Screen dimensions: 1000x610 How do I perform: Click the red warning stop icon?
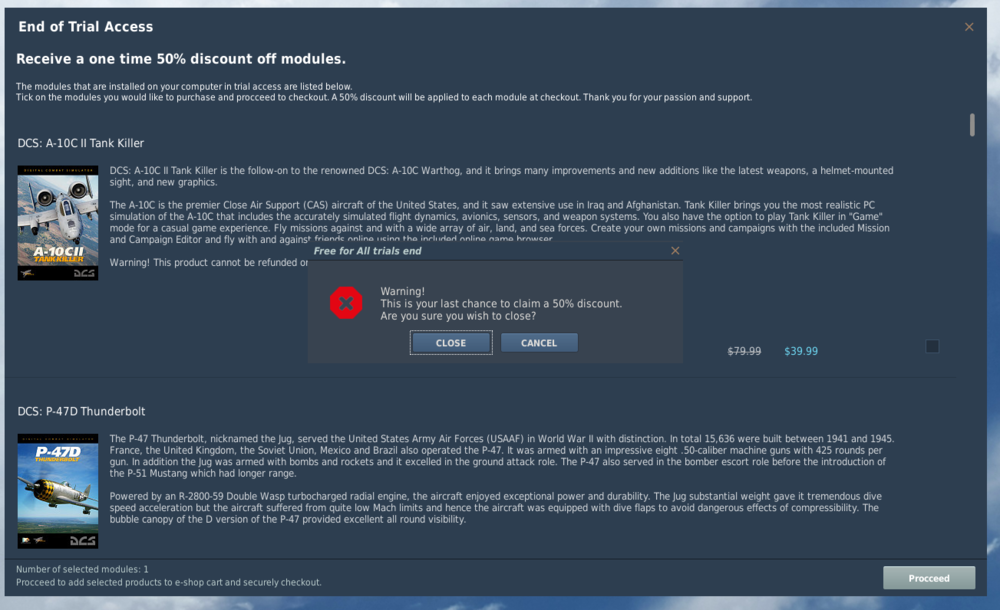(346, 303)
